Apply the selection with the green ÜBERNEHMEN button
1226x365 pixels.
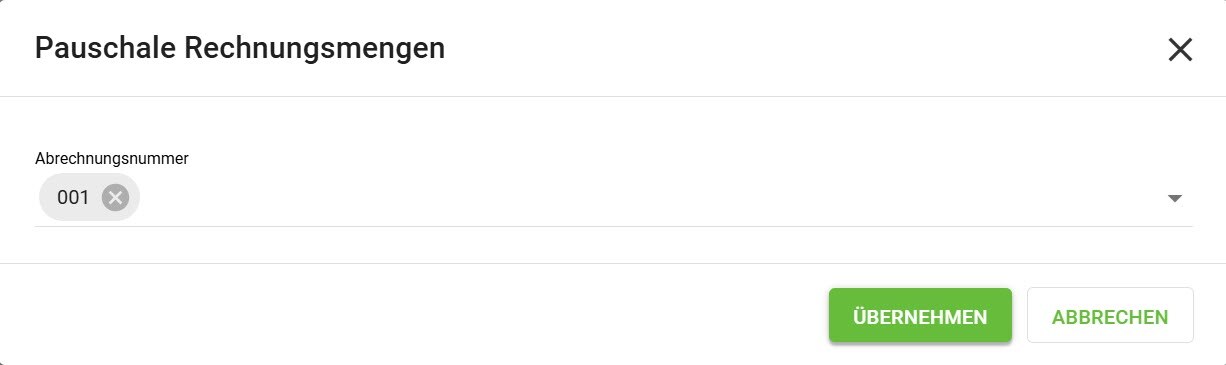point(920,316)
